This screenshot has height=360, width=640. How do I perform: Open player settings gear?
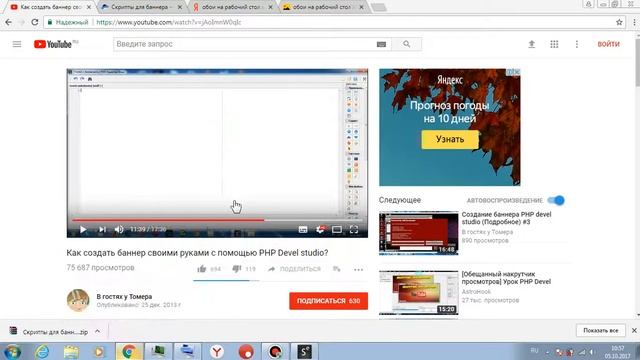(x=320, y=230)
